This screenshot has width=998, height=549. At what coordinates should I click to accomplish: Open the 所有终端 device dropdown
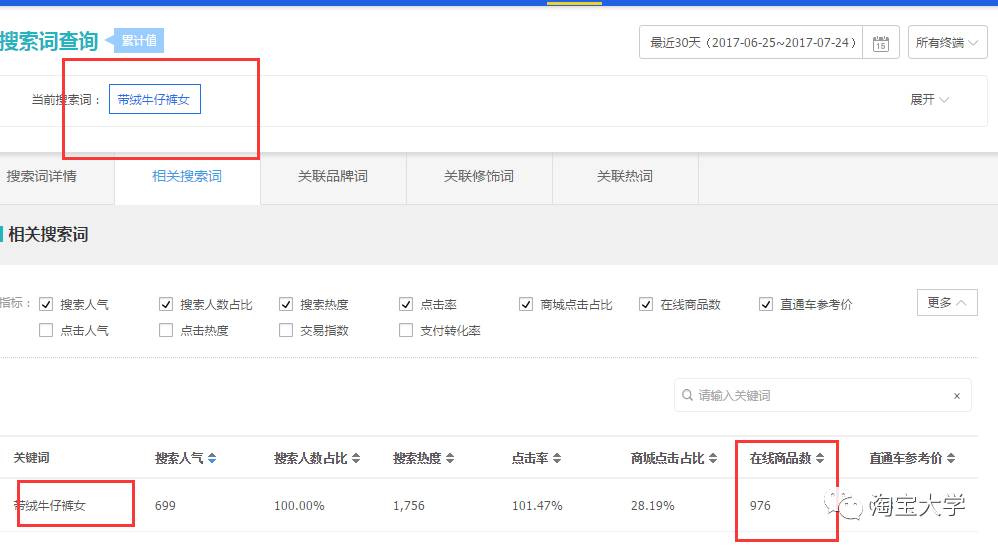tap(947, 43)
